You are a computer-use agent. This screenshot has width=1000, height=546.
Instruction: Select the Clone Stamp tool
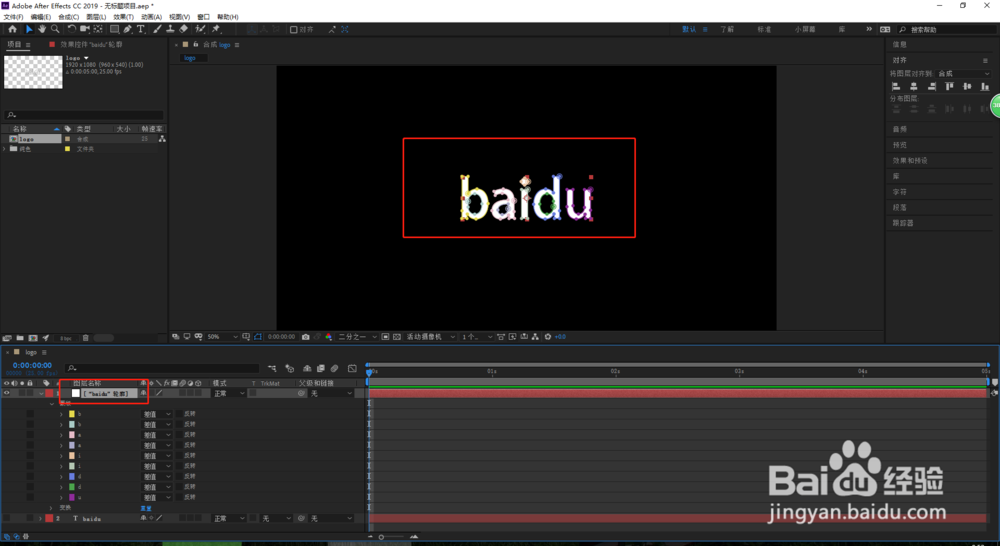coord(170,29)
